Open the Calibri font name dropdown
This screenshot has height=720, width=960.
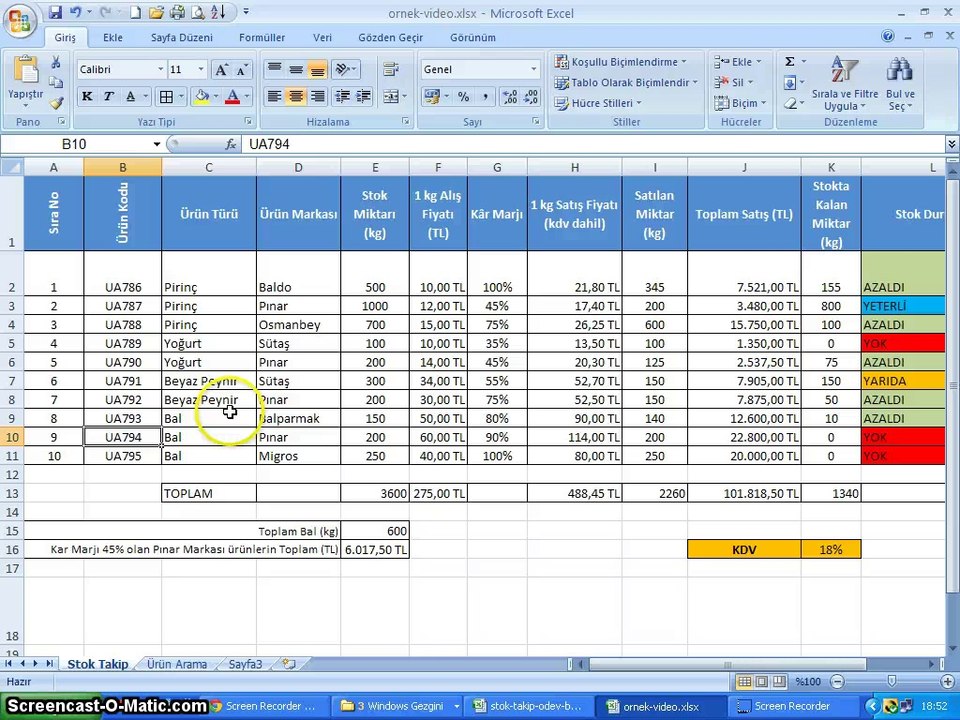(161, 70)
